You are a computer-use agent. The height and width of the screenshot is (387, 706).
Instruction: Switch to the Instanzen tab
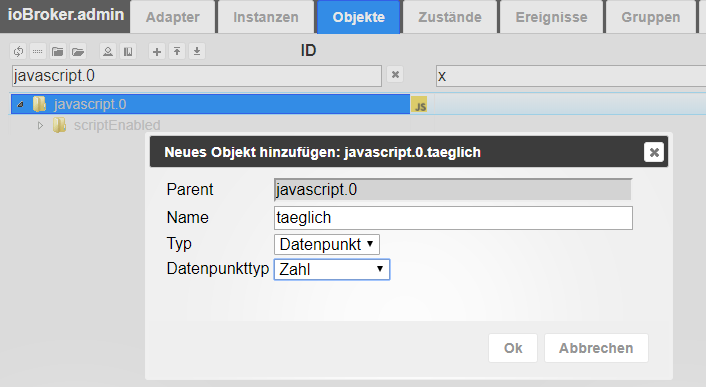[x=266, y=17]
